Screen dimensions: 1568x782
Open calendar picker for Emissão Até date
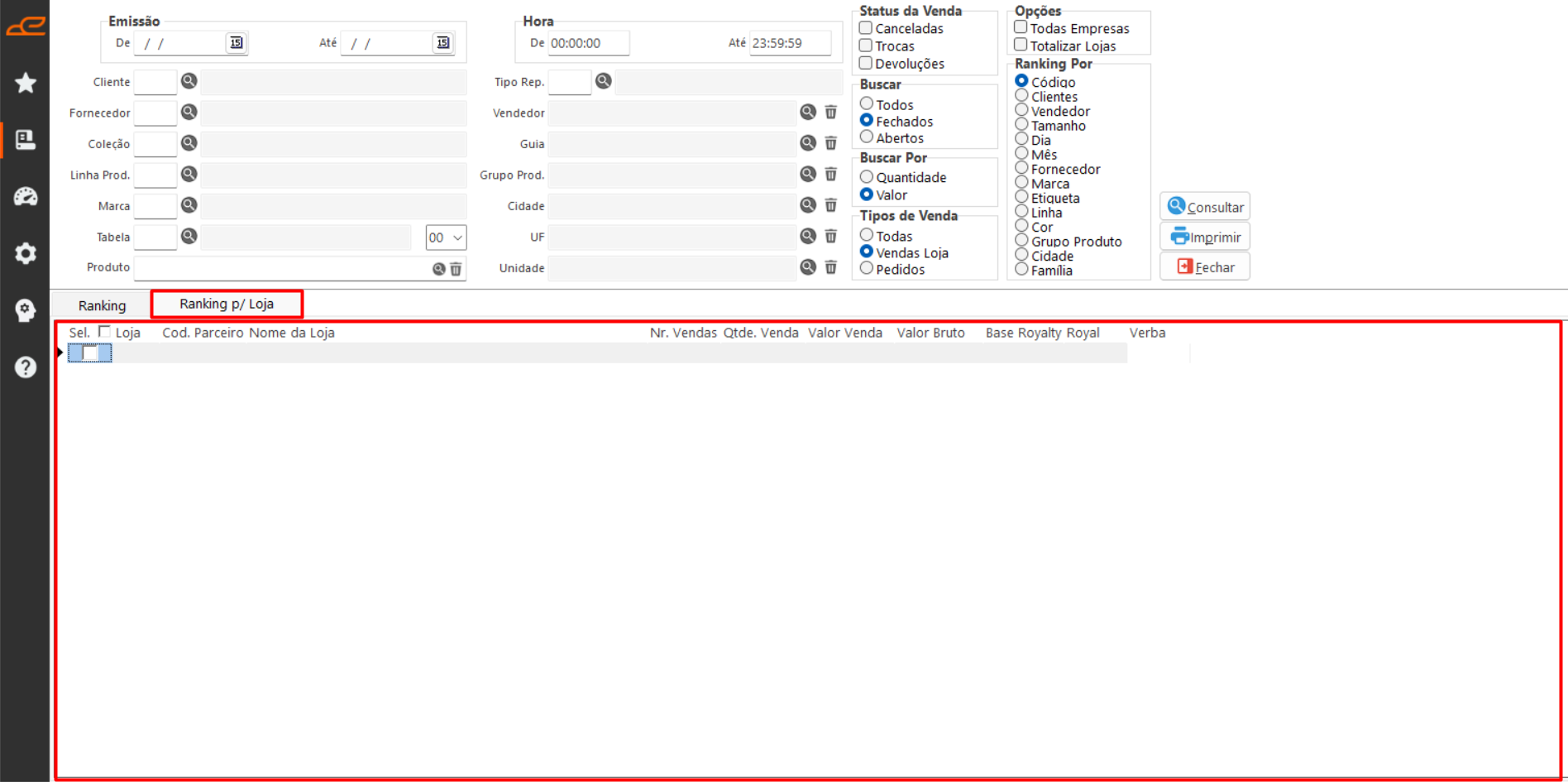click(443, 42)
